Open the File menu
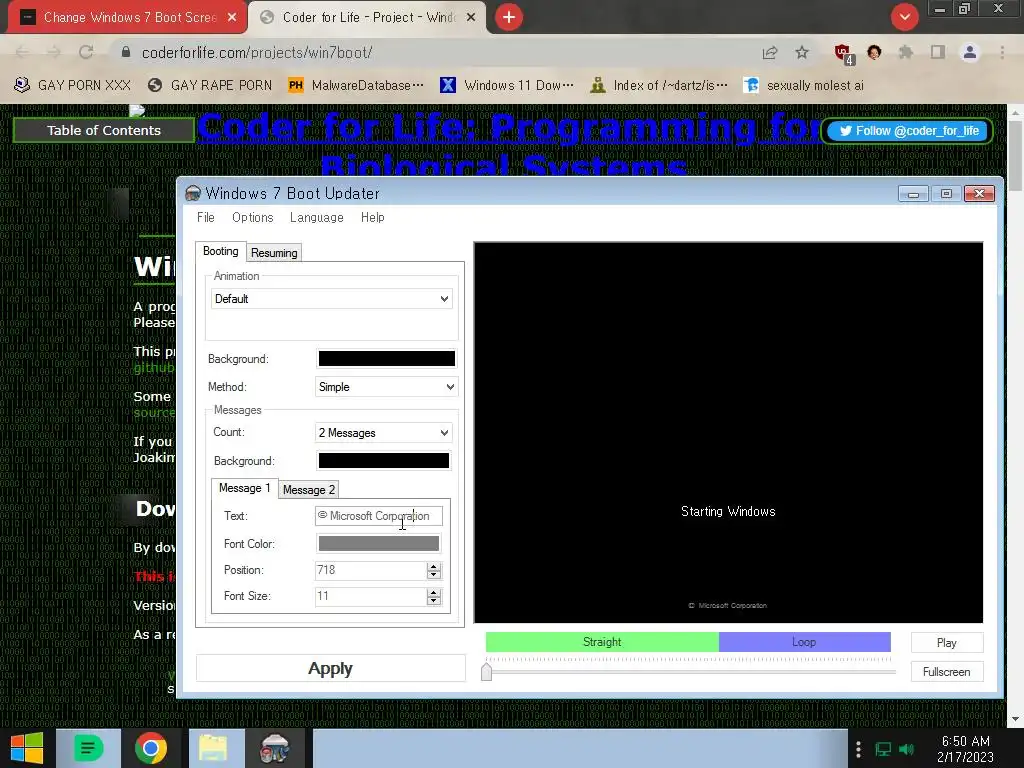 [206, 217]
